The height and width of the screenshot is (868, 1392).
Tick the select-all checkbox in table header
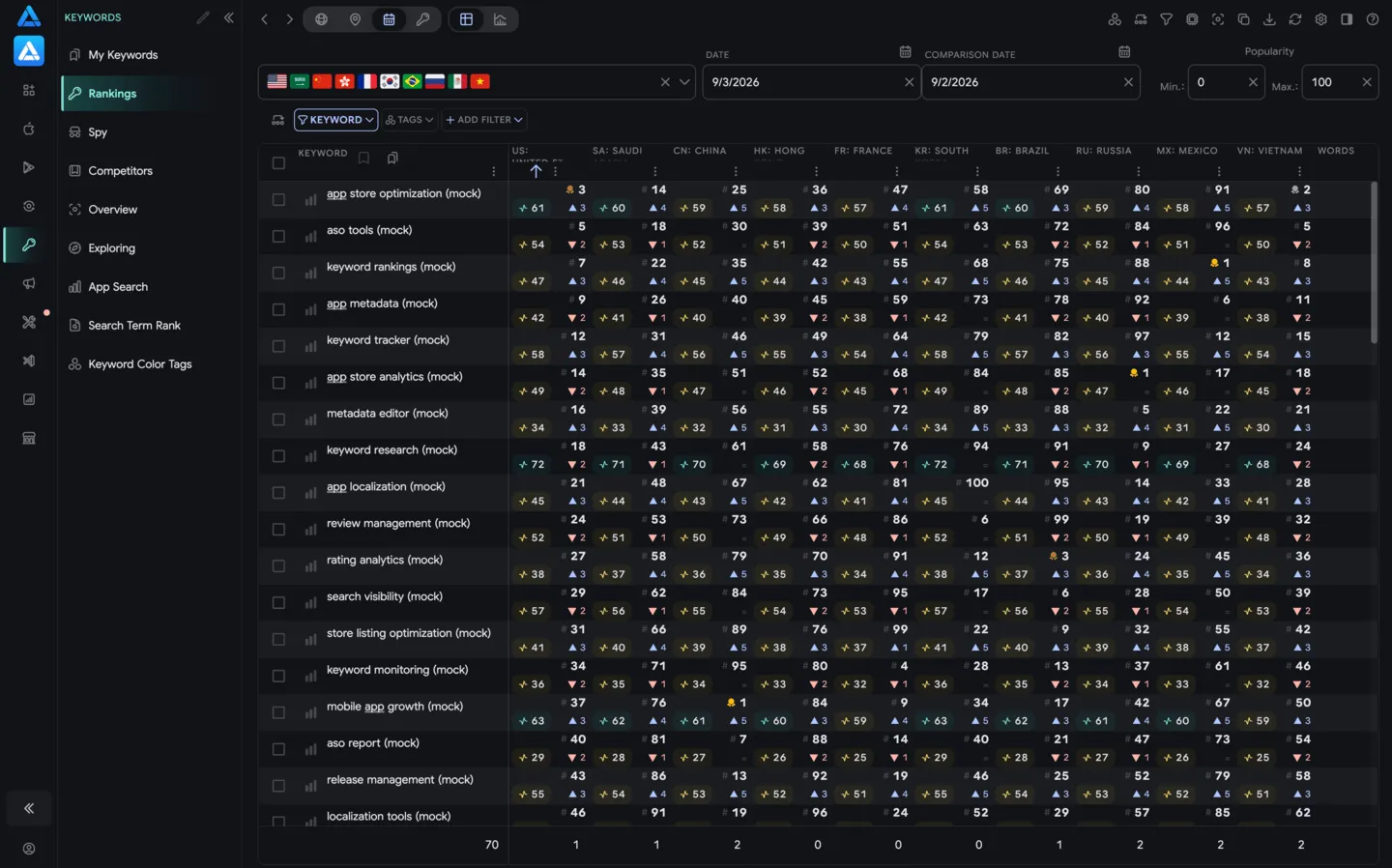tap(278, 162)
